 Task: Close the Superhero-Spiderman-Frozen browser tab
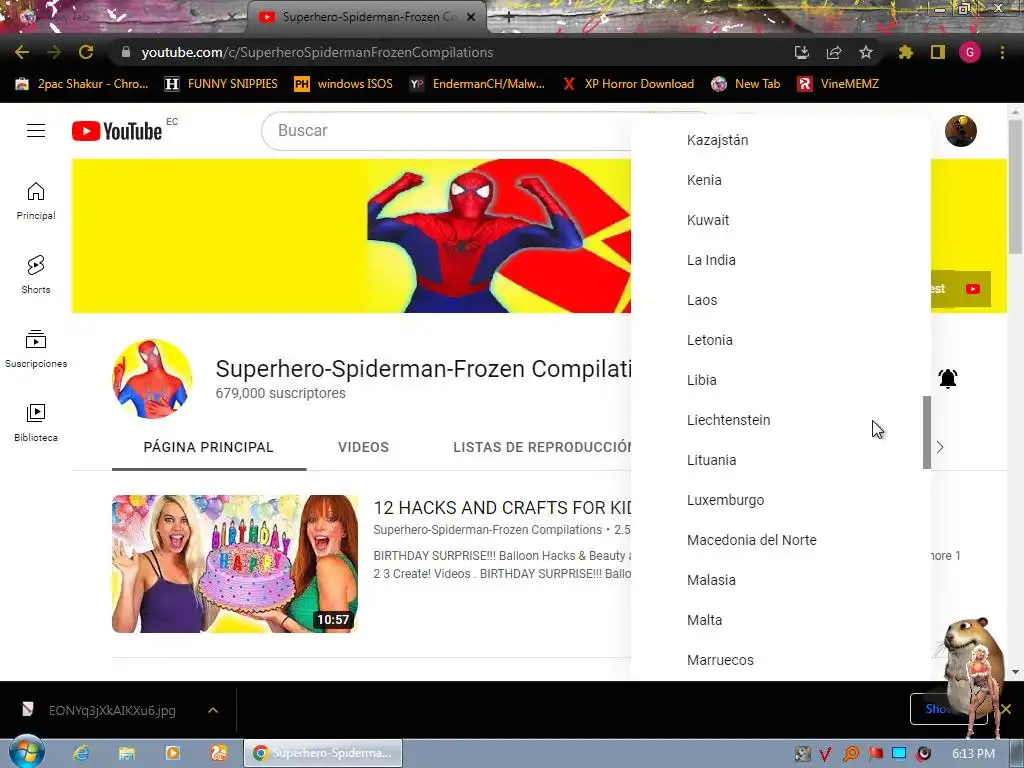[471, 17]
